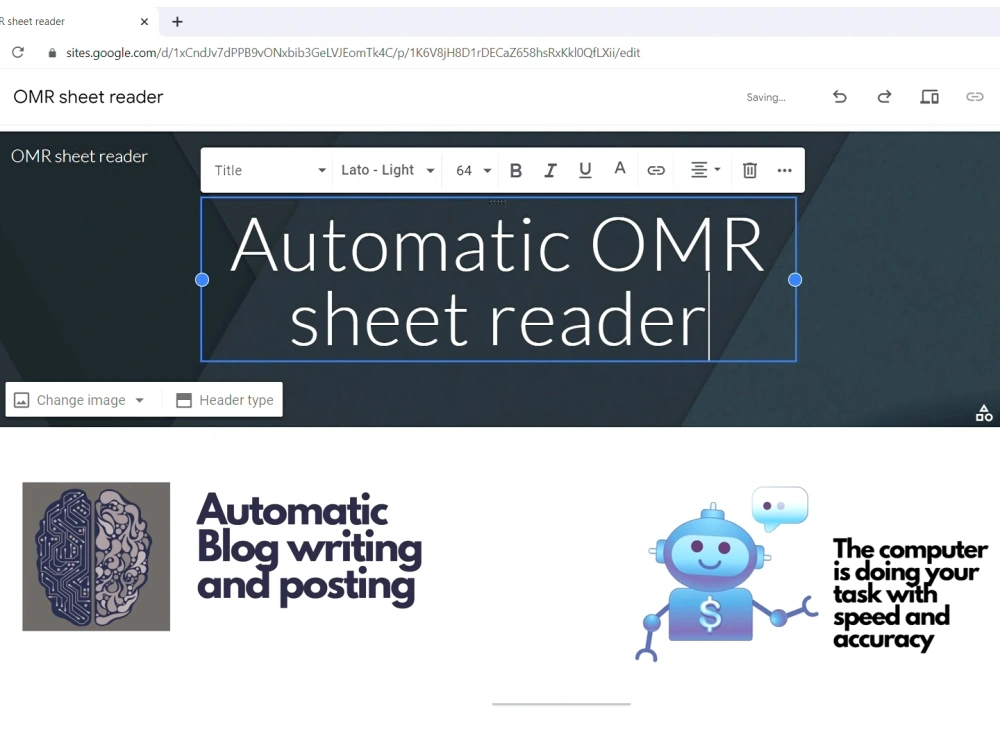Click the Automatic Blog writing and posting text
The image size is (1000, 750).
pos(309,549)
